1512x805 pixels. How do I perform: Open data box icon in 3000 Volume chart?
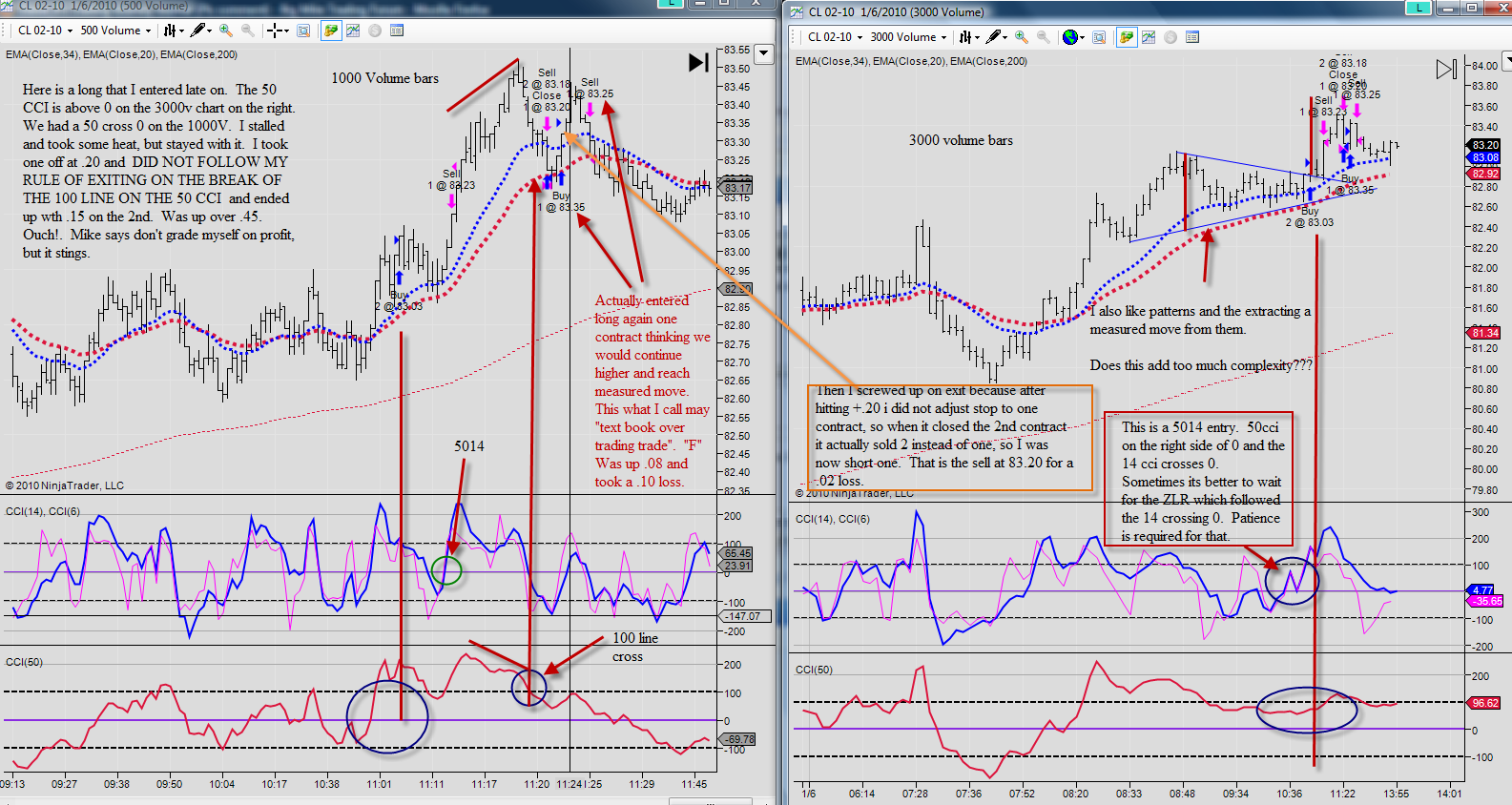pos(1192,37)
